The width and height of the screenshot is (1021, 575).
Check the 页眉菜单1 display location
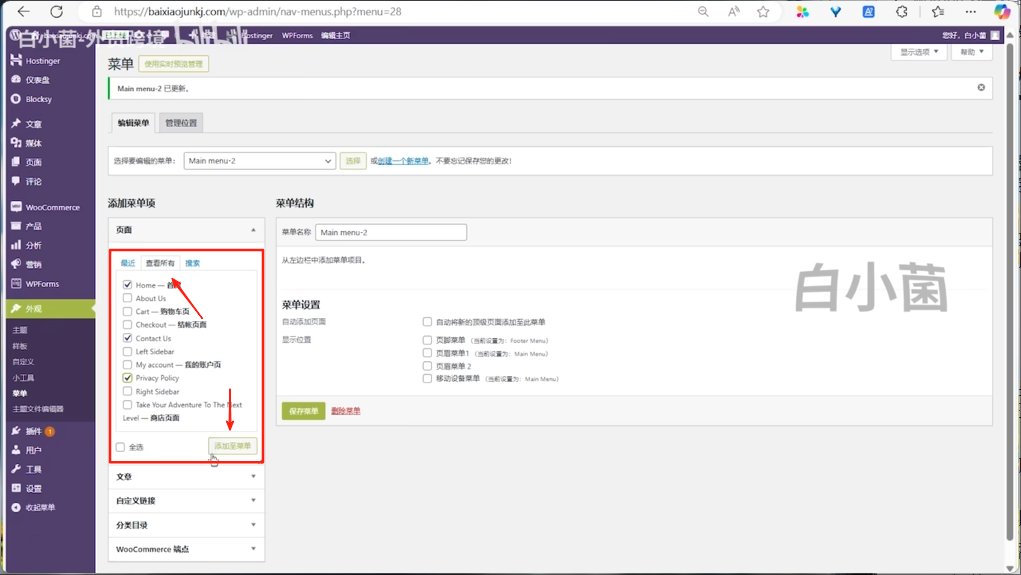point(427,353)
